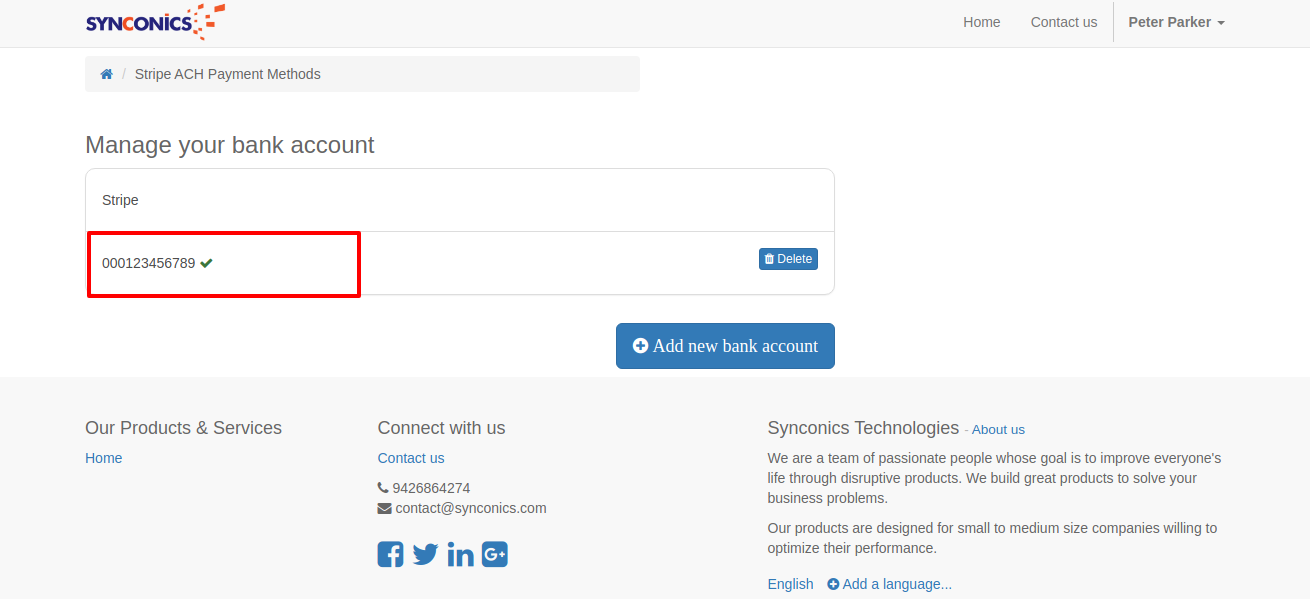Click the Synconics logo
Viewport: 1310px width, 599px height.
pyautogui.click(x=155, y=22)
